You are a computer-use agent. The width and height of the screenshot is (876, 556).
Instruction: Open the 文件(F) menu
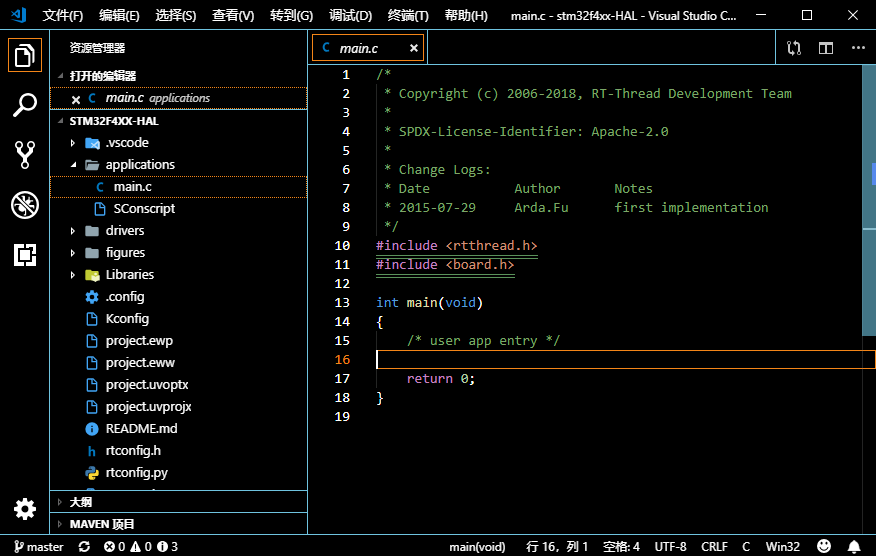pos(63,16)
